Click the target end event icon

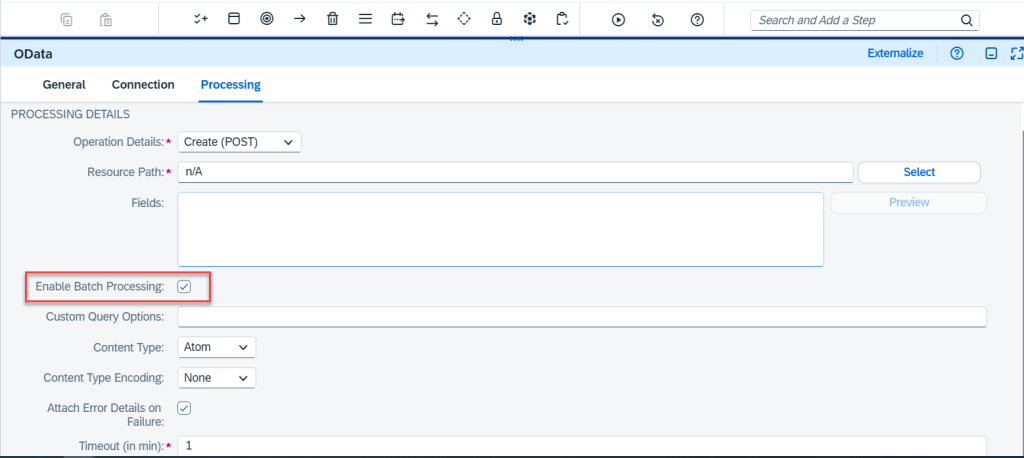(x=266, y=19)
